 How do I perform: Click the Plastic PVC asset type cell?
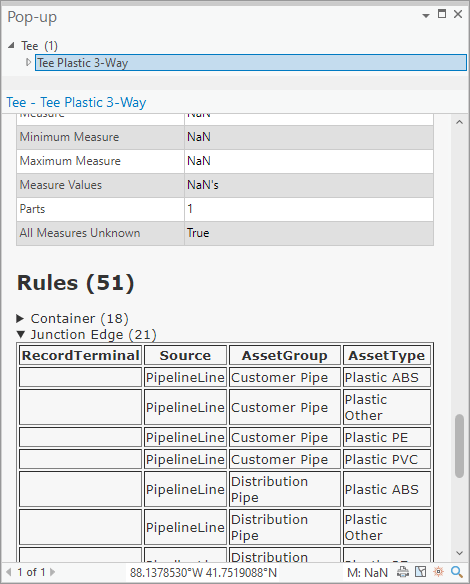(387, 459)
